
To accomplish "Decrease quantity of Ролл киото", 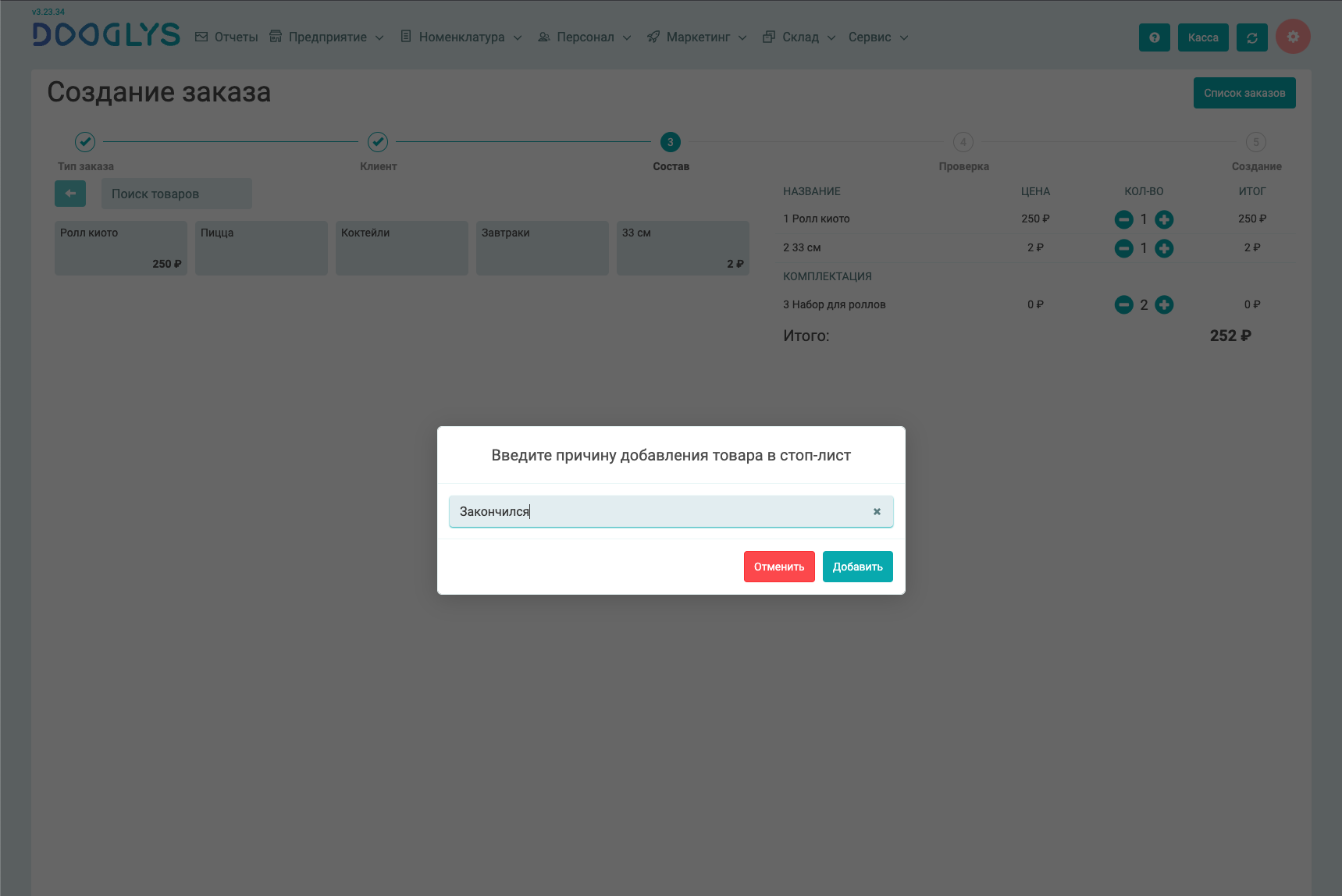I will click(1123, 219).
